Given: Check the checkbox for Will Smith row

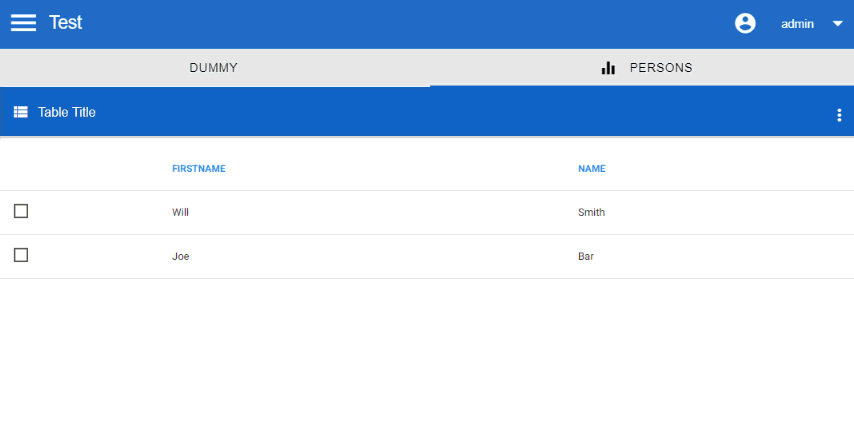Looking at the screenshot, I should [x=21, y=211].
